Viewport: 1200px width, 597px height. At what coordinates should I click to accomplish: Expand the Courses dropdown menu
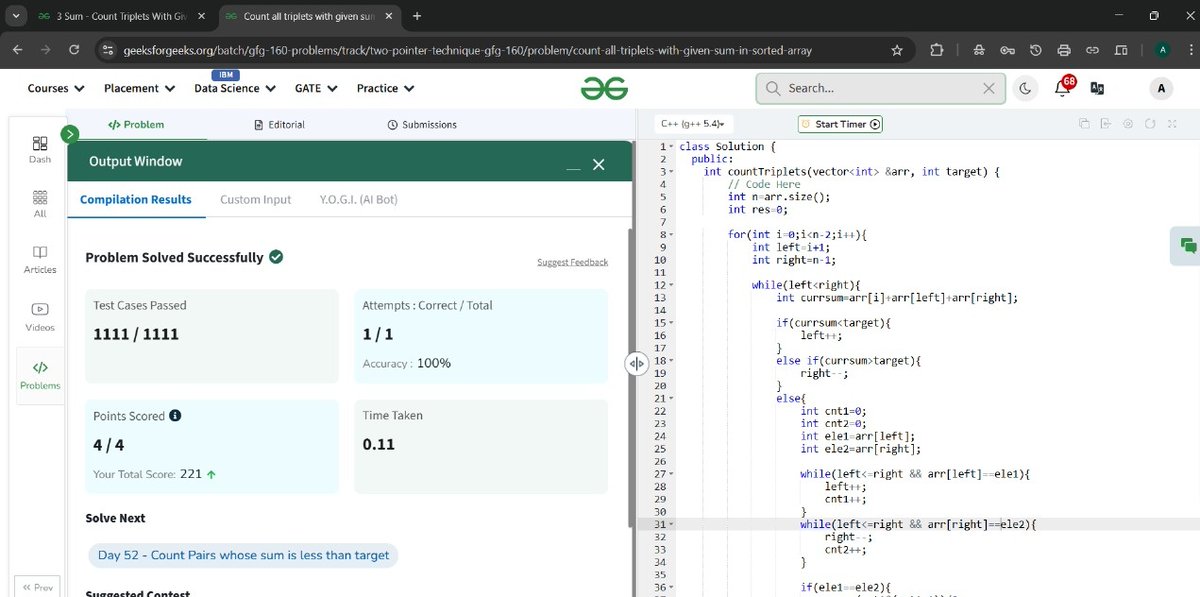pyautogui.click(x=56, y=88)
